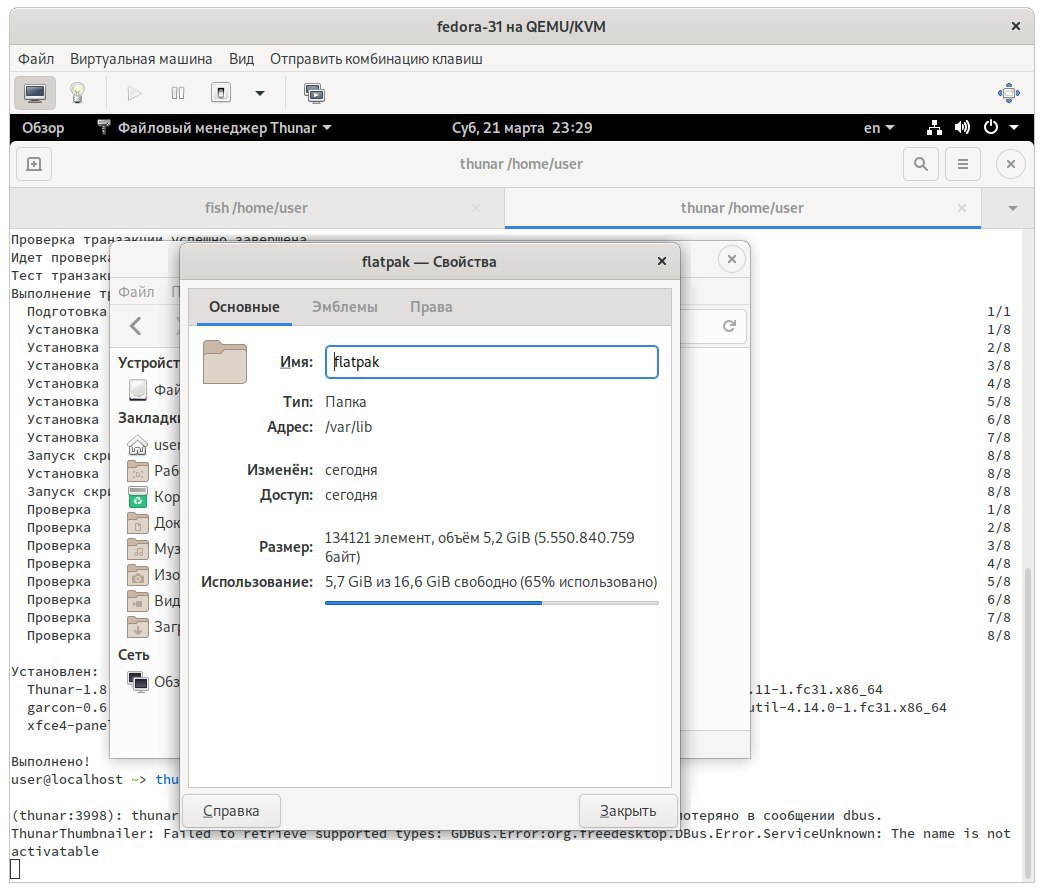Open terminal search
Viewport: 1044px width, 892px height.
[921, 164]
